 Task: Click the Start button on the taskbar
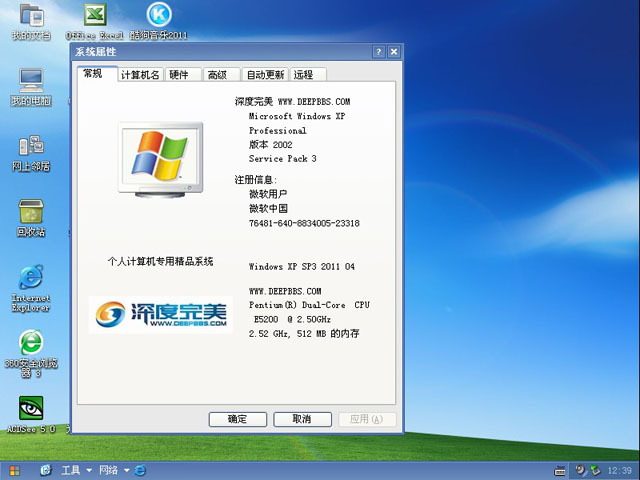(14, 470)
